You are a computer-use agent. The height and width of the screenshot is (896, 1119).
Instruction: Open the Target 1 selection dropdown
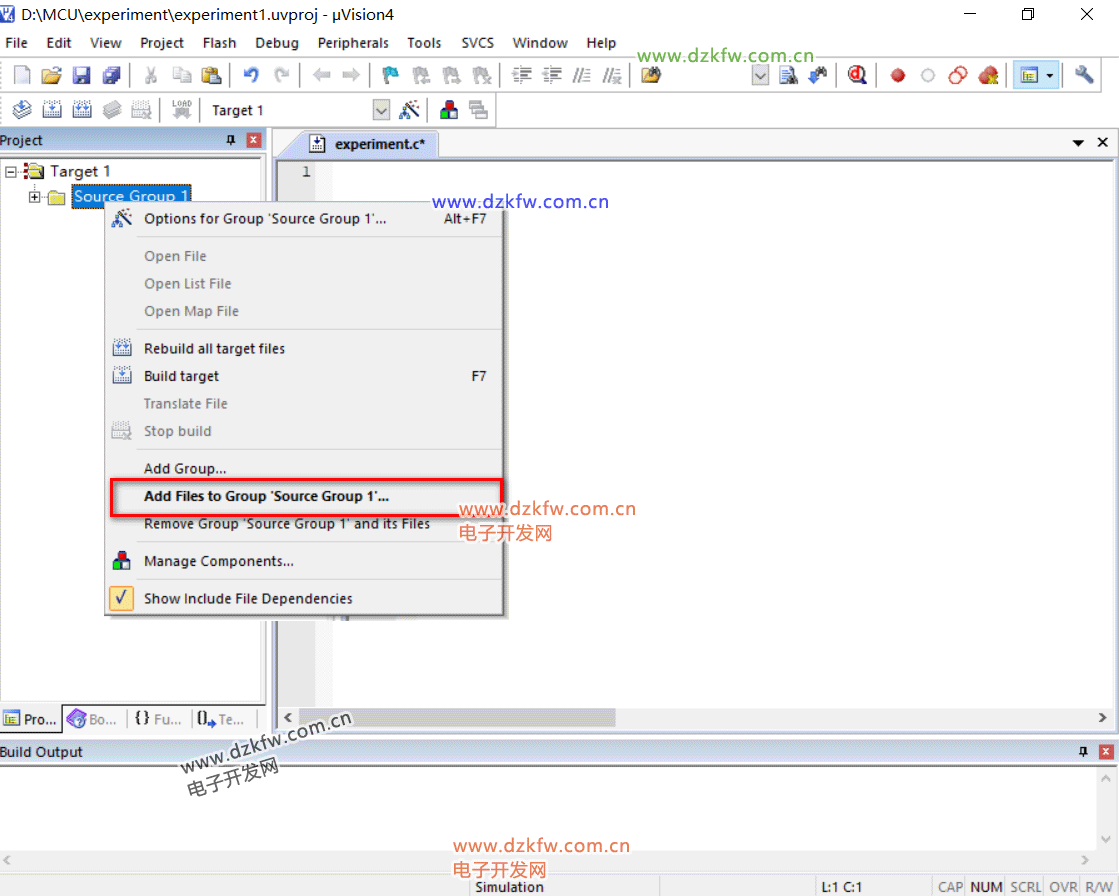(381, 110)
